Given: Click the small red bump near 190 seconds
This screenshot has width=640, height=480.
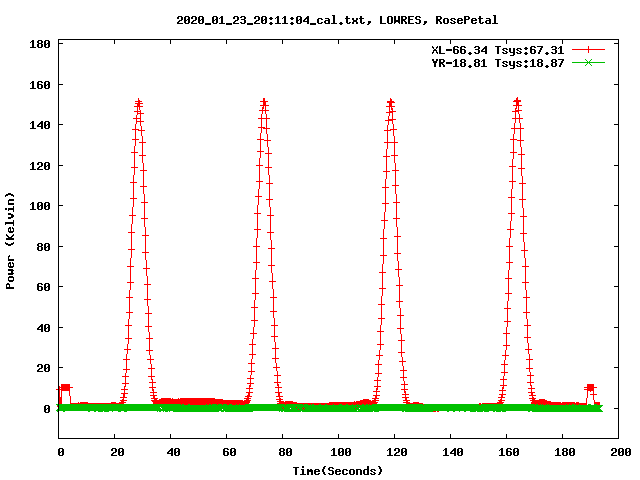Looking at the screenshot, I should pos(591,387).
